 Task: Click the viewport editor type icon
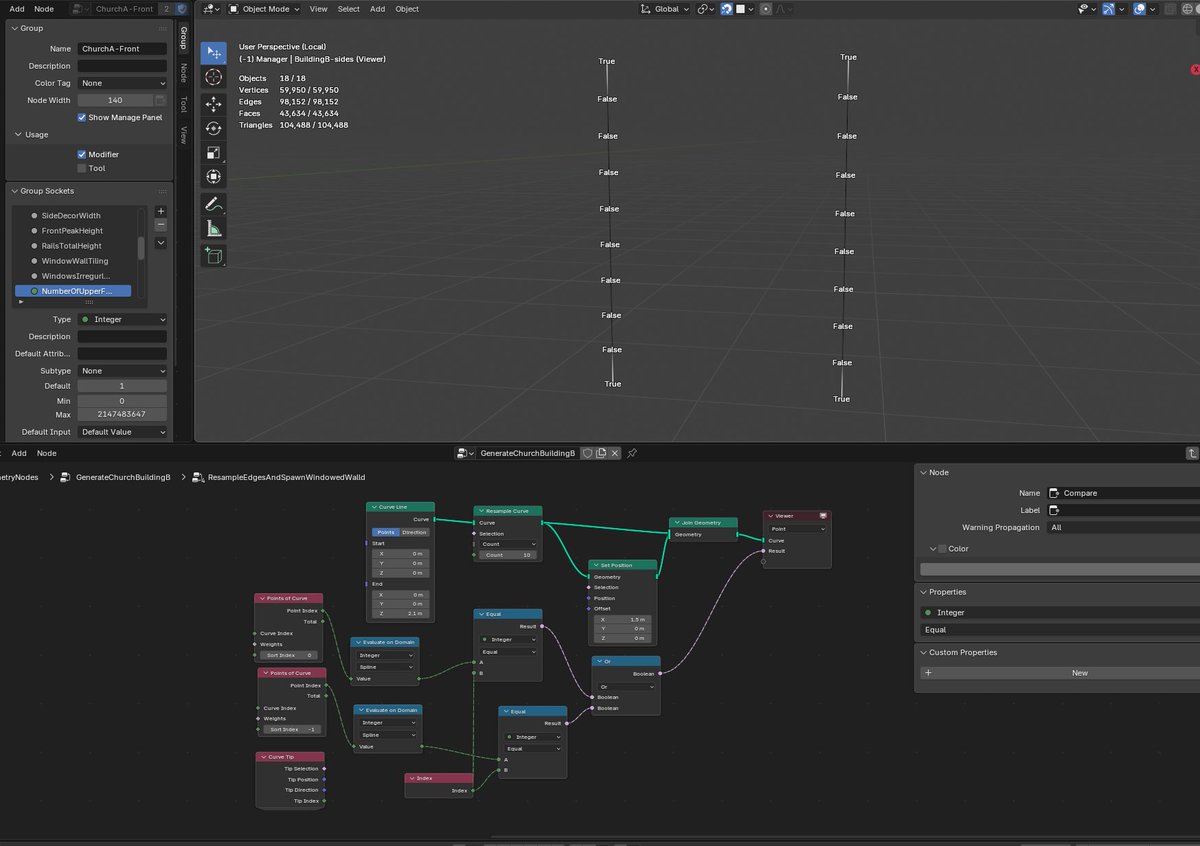(x=210, y=9)
